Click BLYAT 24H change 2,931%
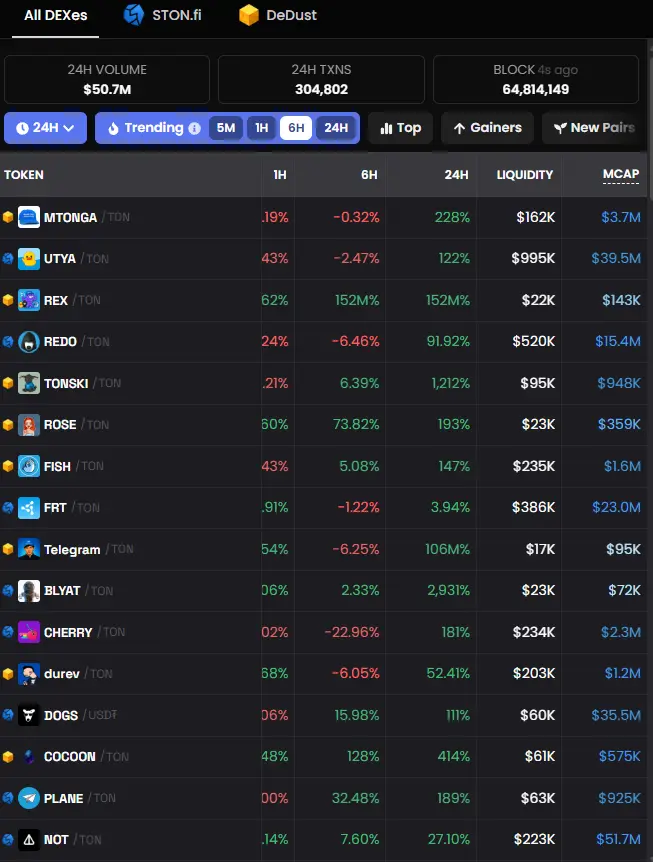653x862 pixels. pyautogui.click(x=449, y=590)
